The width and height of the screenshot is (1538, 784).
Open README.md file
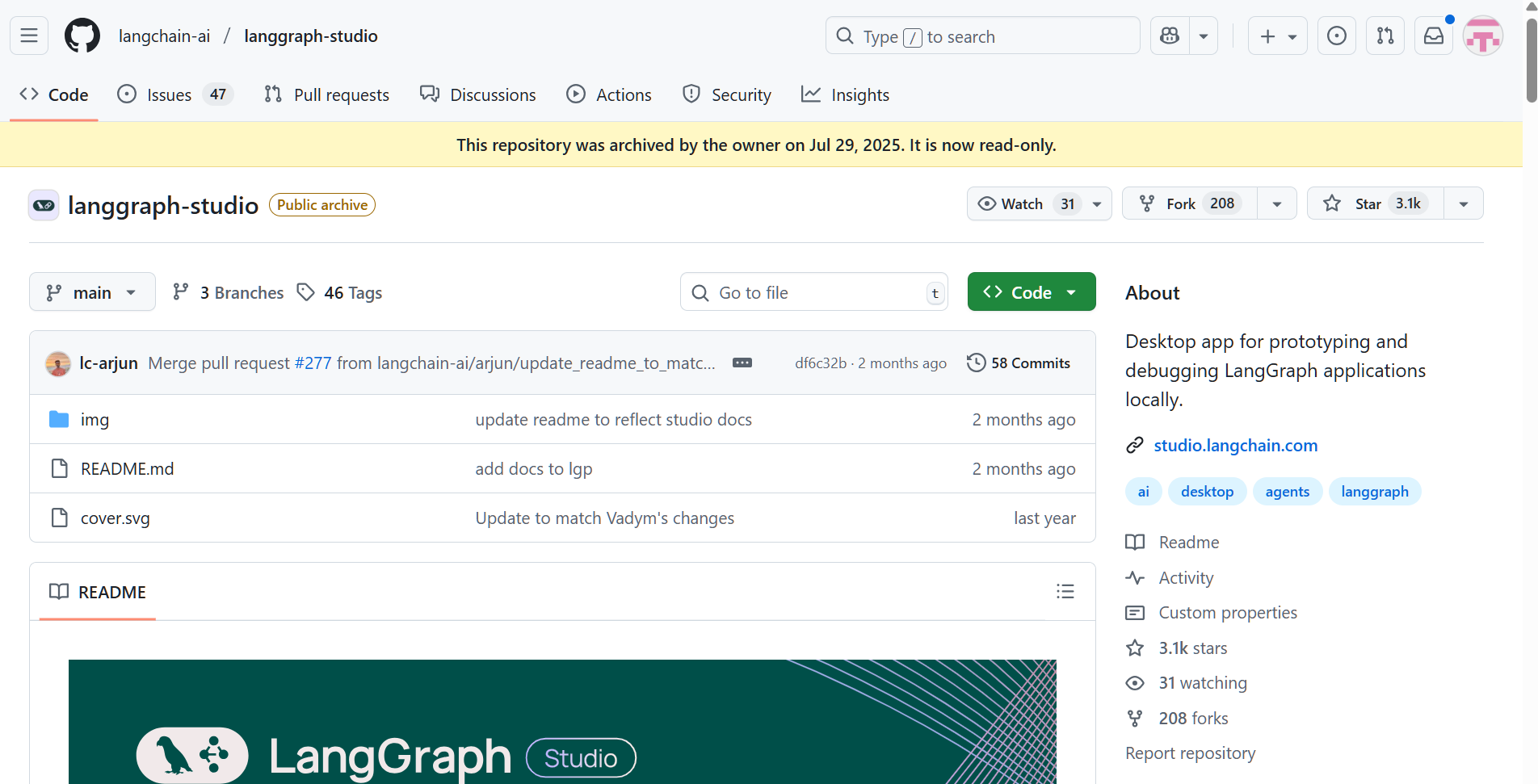[127, 469]
